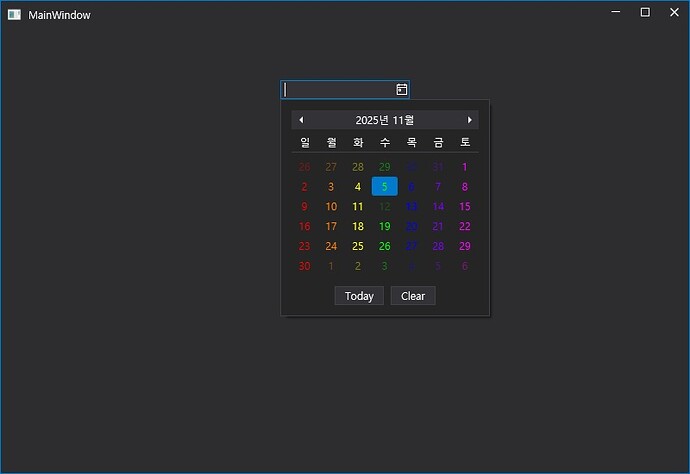The height and width of the screenshot is (474, 690).
Task: Select November 16 in calendar
Action: [305, 226]
